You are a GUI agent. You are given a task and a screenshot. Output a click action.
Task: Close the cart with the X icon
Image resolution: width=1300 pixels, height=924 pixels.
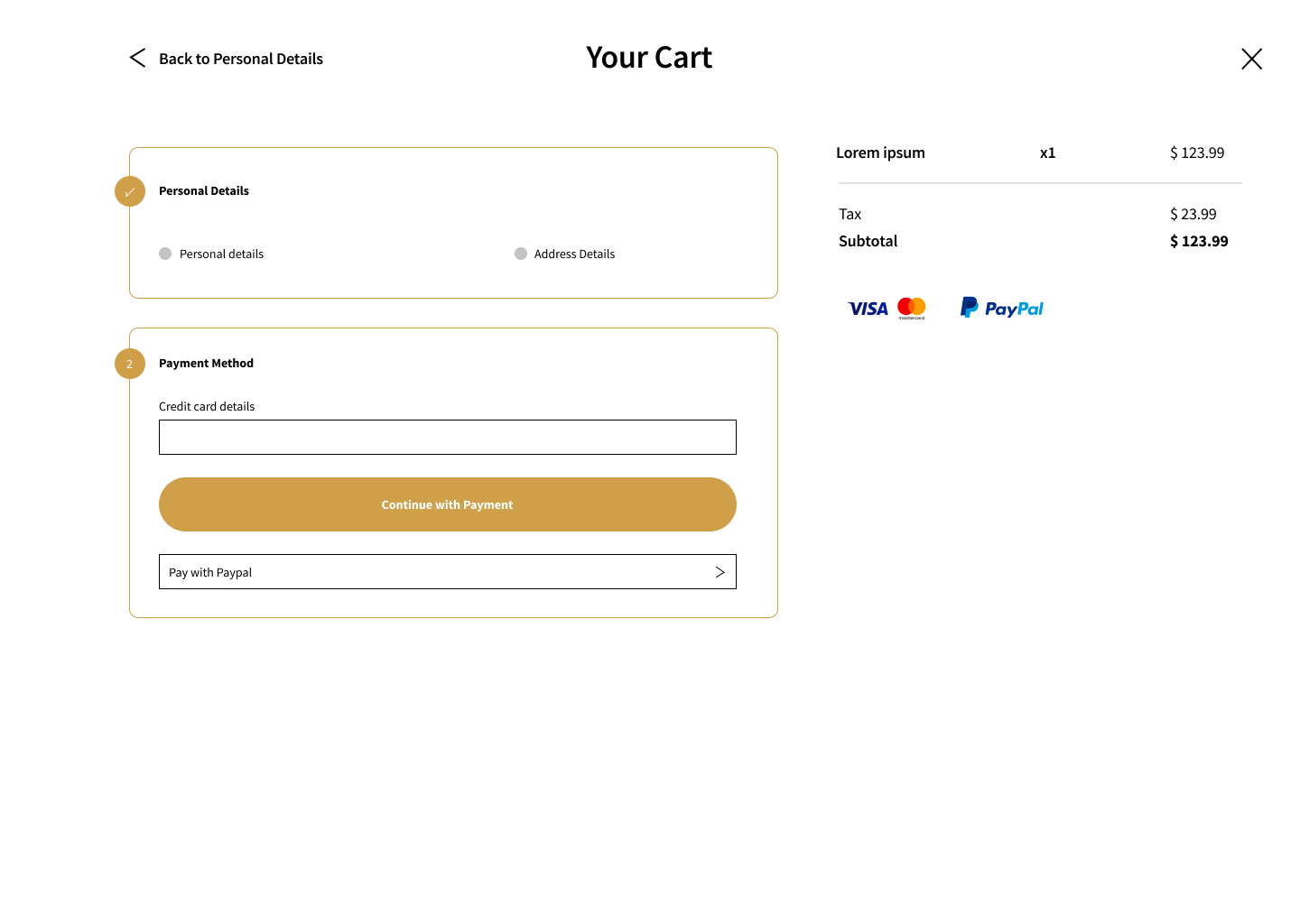point(1251,59)
